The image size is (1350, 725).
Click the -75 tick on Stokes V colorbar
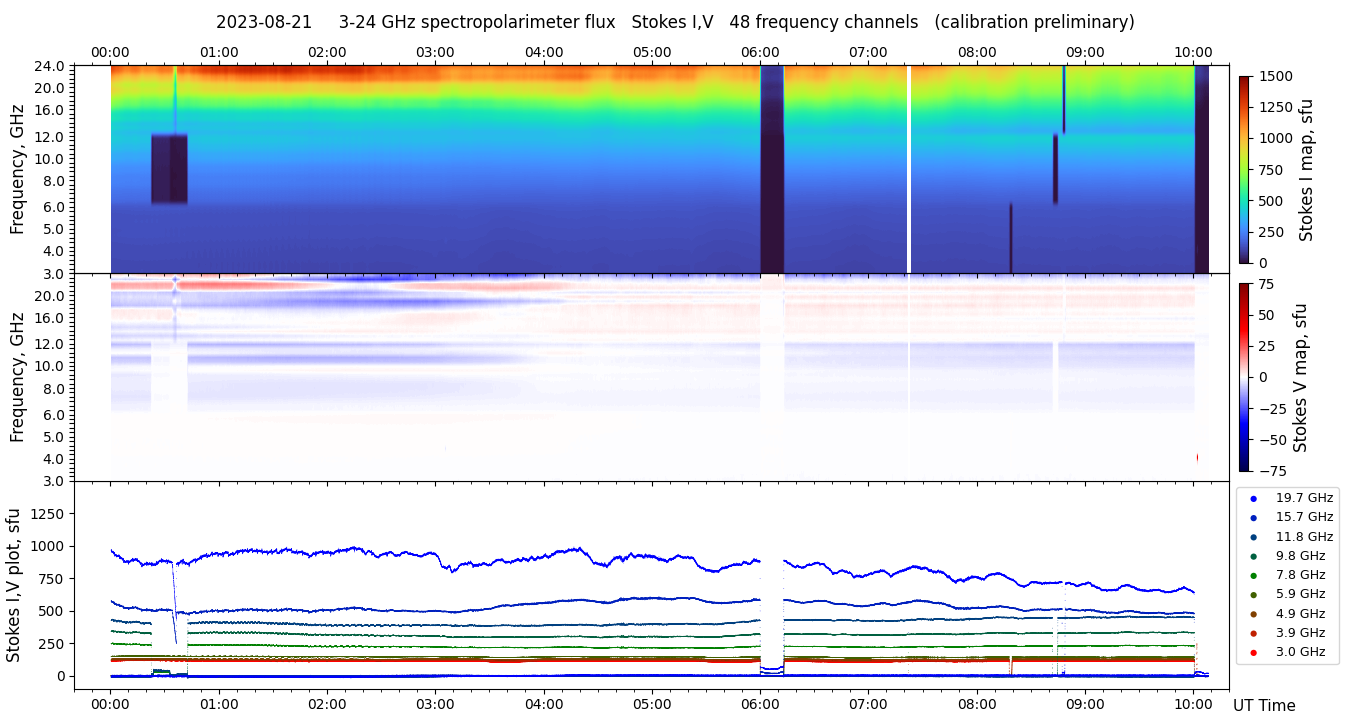[1268, 471]
